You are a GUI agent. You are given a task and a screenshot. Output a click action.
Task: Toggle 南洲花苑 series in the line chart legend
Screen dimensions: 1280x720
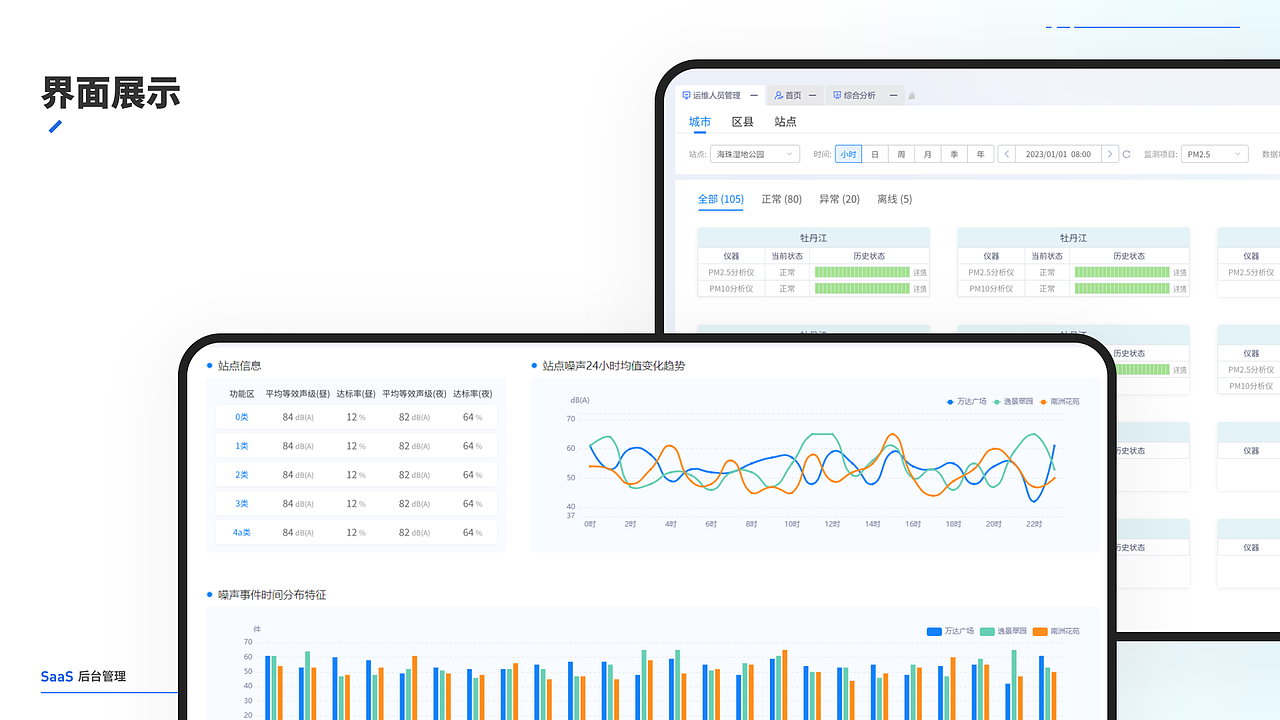click(1060, 401)
